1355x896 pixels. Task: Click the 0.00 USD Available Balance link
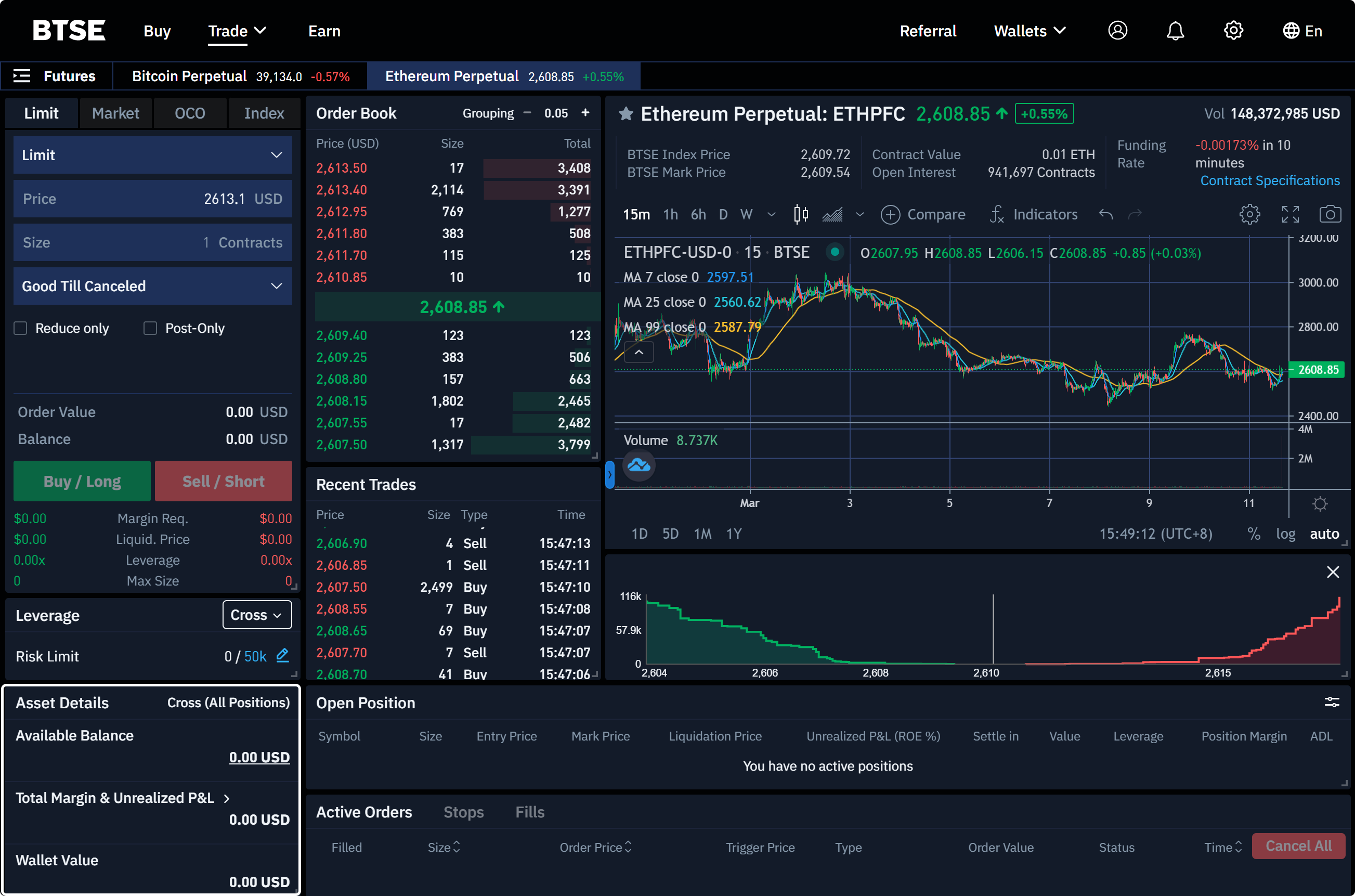(x=259, y=757)
